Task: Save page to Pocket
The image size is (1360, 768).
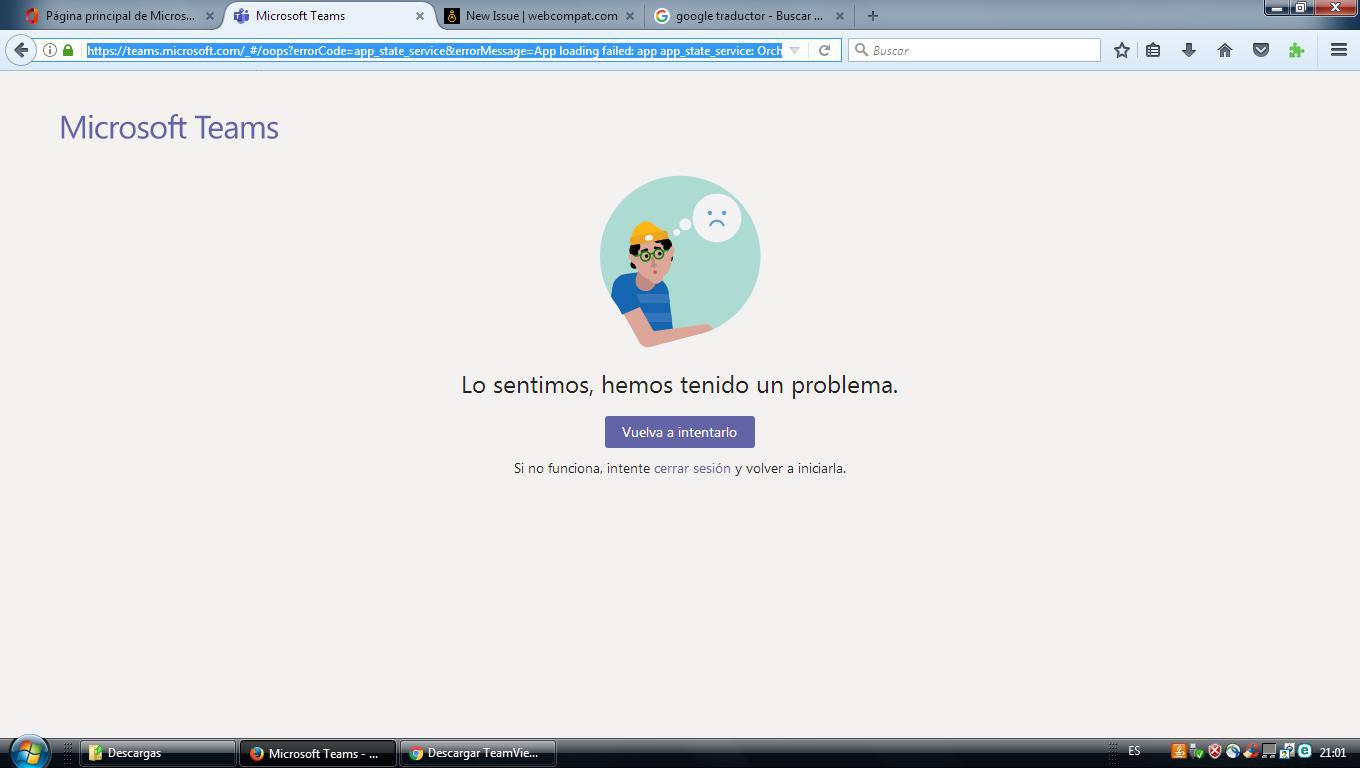Action: (x=1259, y=49)
